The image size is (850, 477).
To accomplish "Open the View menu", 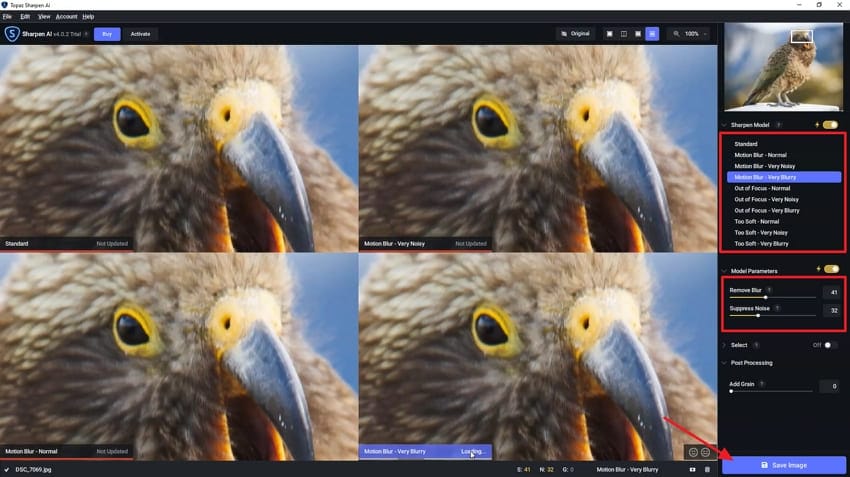I will pos(44,16).
